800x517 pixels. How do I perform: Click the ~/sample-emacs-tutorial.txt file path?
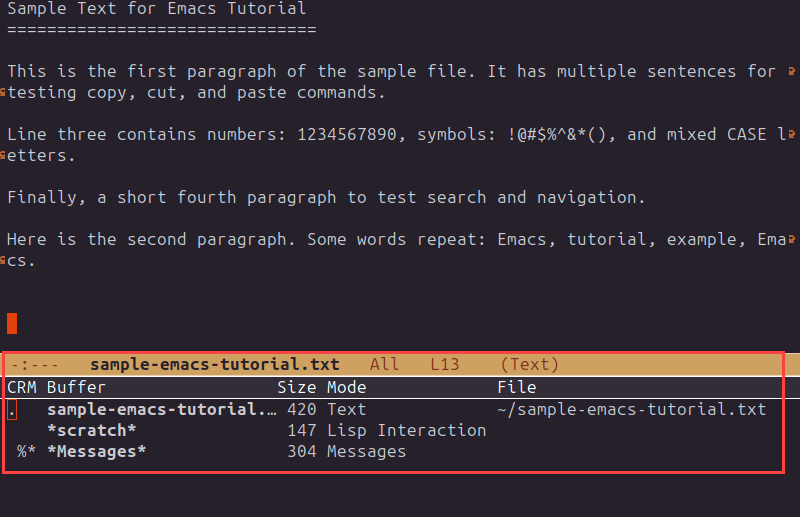(631, 409)
